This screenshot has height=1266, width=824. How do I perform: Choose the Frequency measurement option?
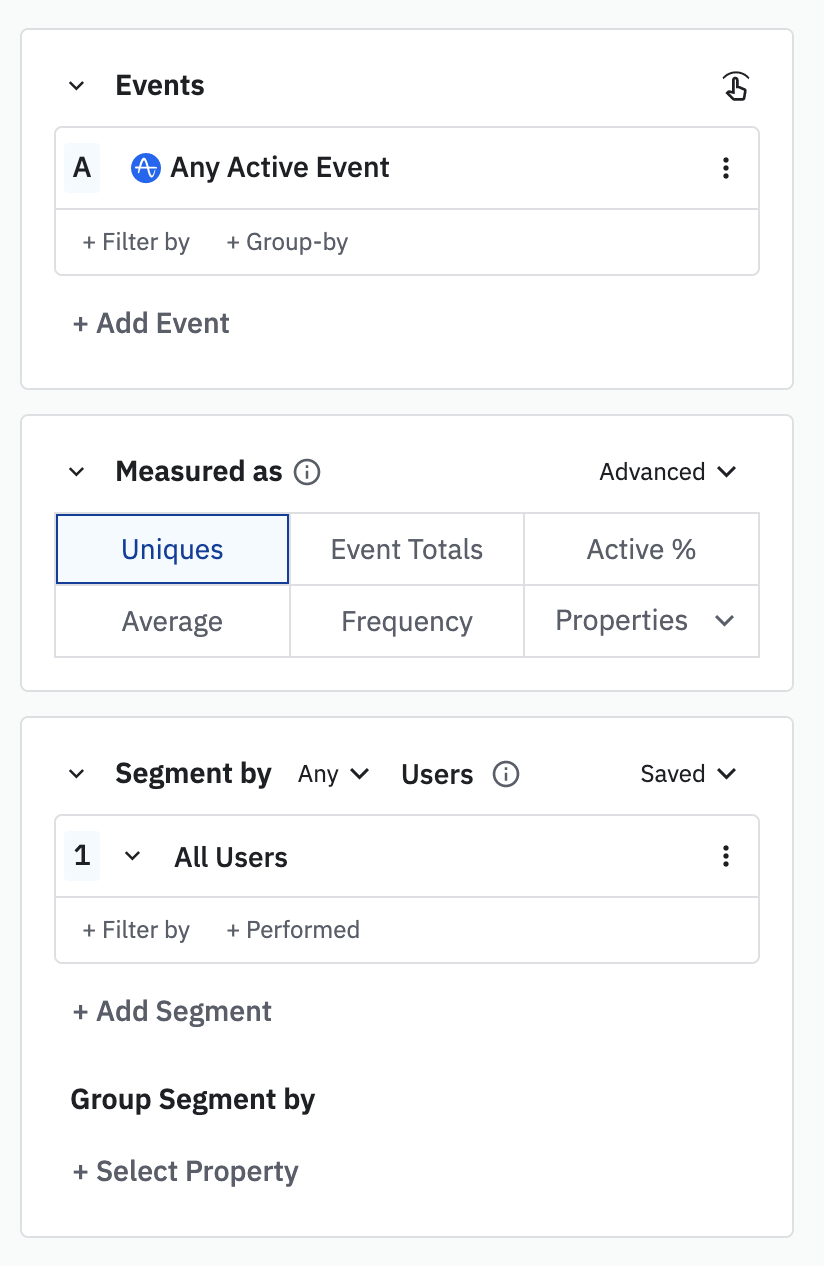pos(407,621)
